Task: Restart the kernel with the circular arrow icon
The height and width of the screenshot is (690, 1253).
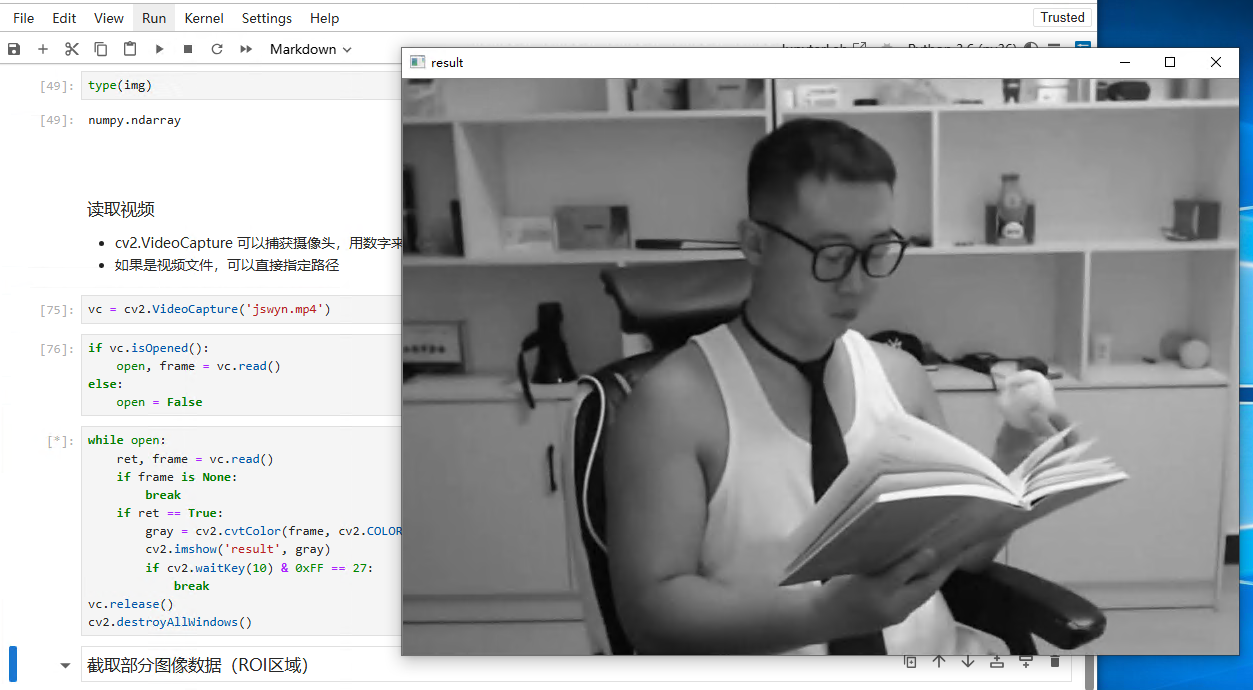Action: tap(217, 49)
